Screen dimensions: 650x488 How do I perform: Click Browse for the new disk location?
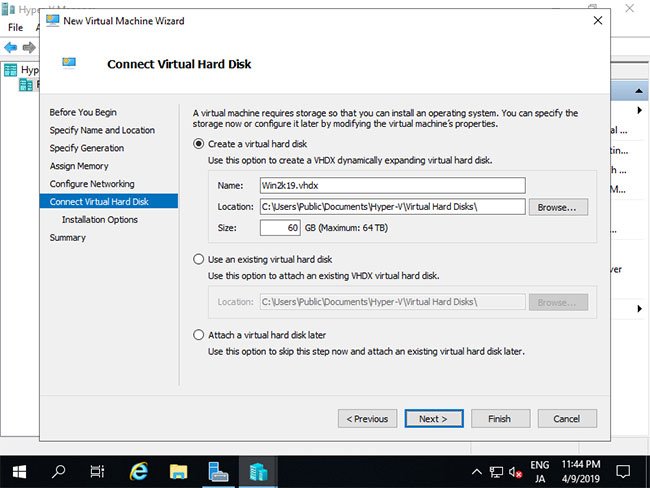558,207
